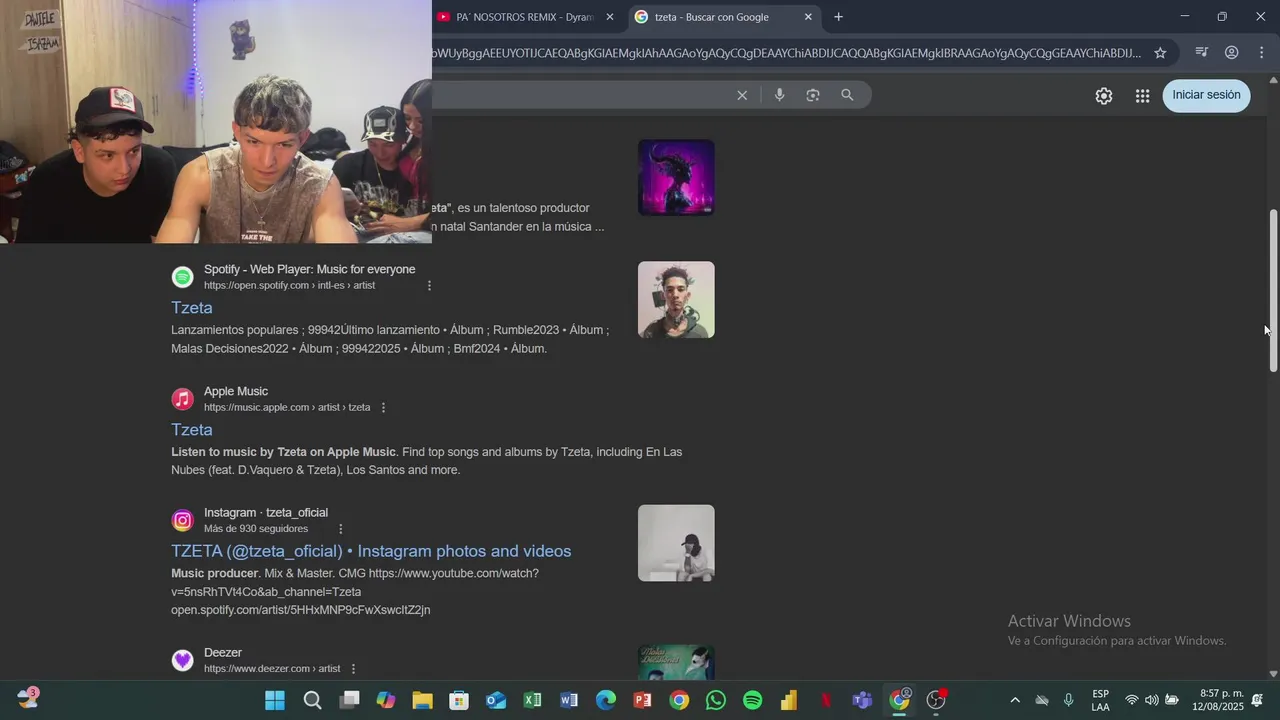Open Power BI from the taskbar
Viewport: 1280px width, 720px height.
coord(789,700)
